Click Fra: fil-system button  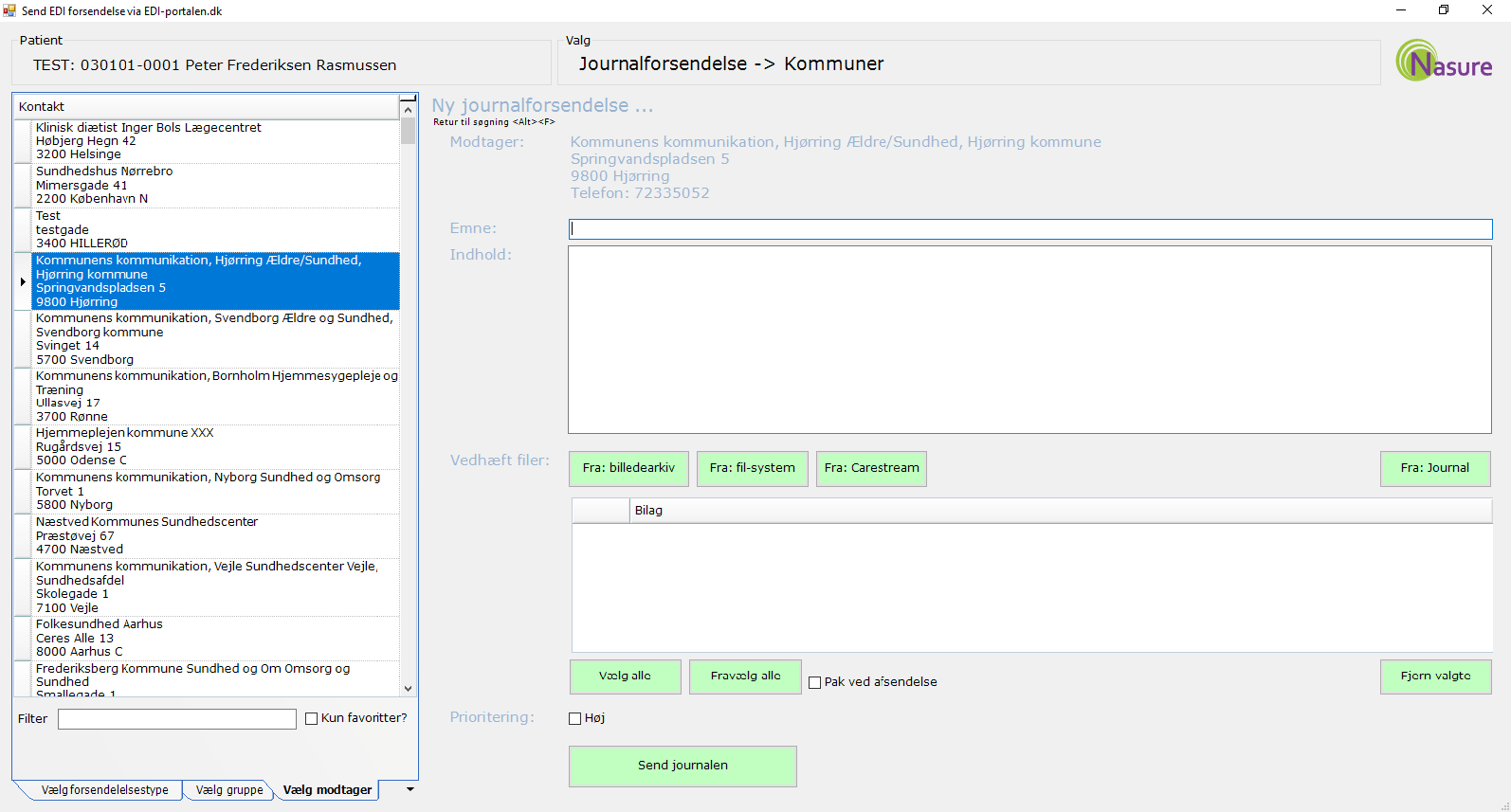tap(753, 468)
